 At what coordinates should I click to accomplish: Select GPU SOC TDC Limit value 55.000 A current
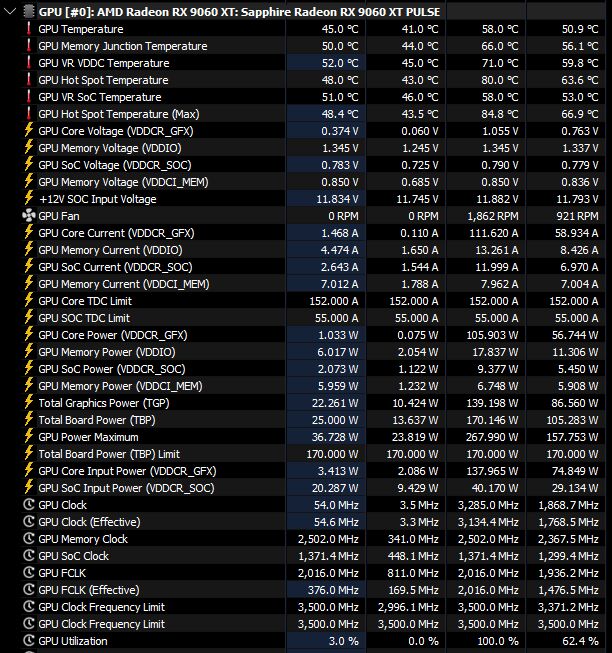click(x=336, y=318)
